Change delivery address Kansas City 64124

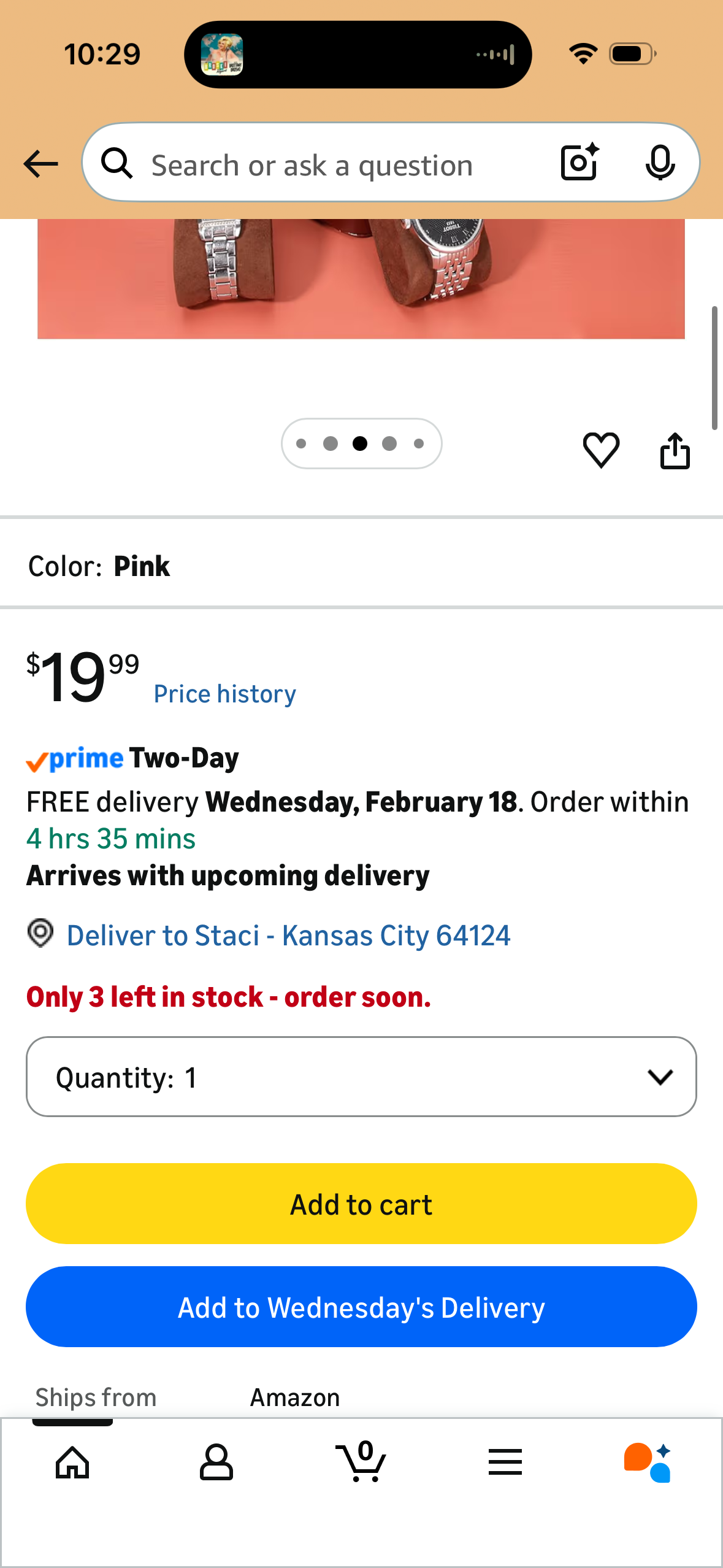(x=288, y=936)
